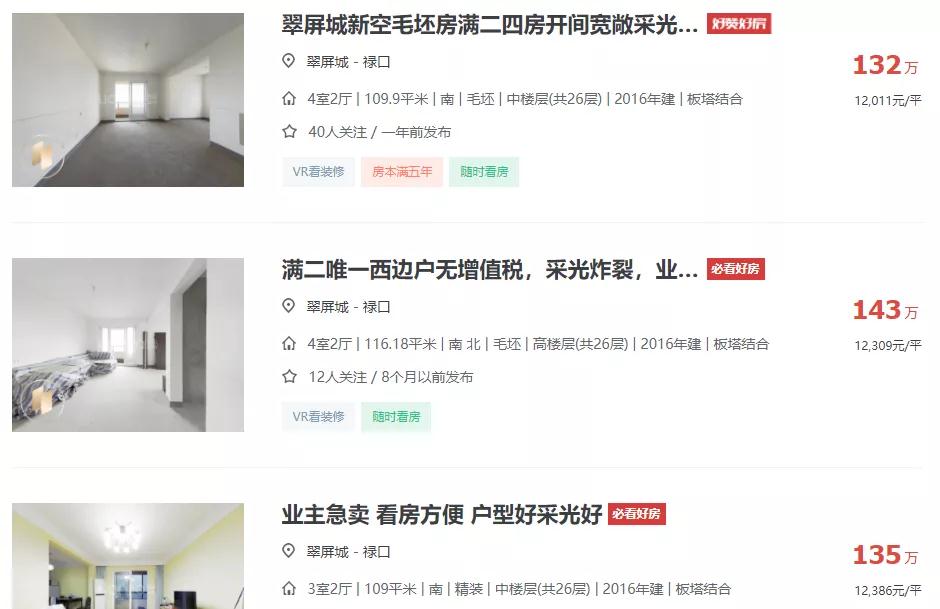This screenshot has height=609, width=940.
Task: Click 翠屏城 community link in first listing
Action: pos(327,62)
